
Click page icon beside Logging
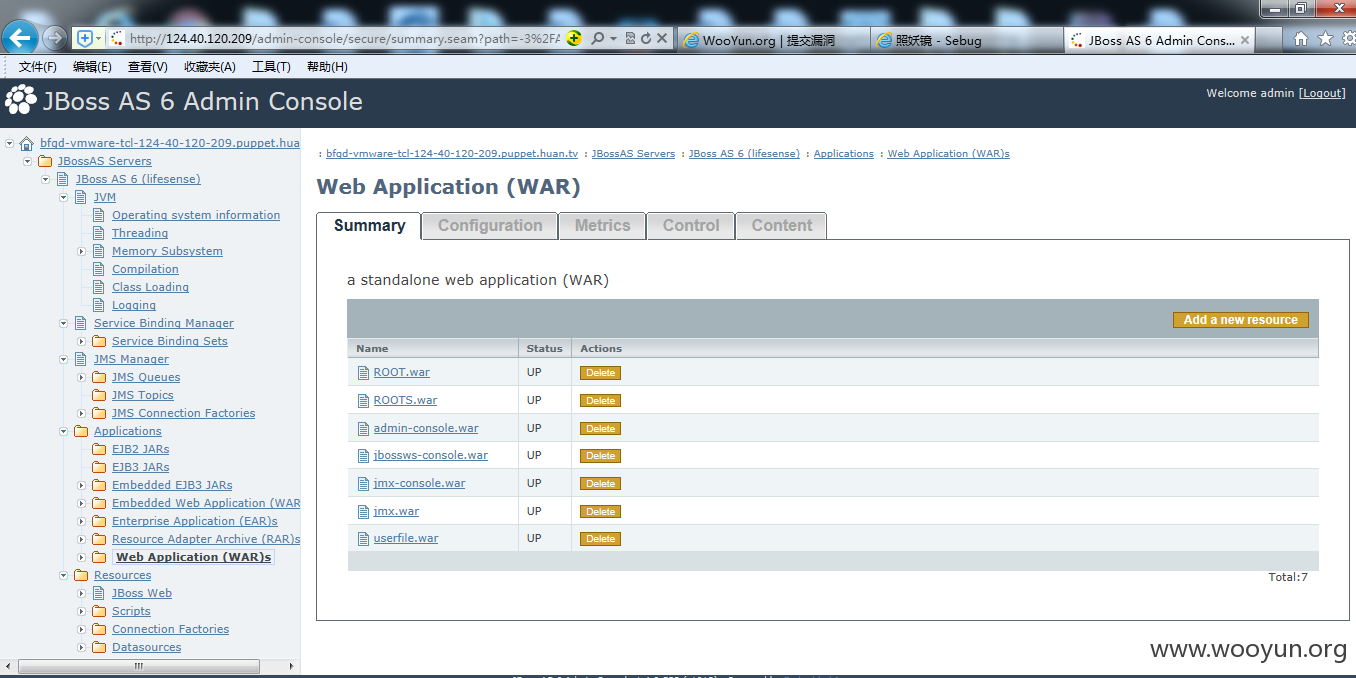99,305
